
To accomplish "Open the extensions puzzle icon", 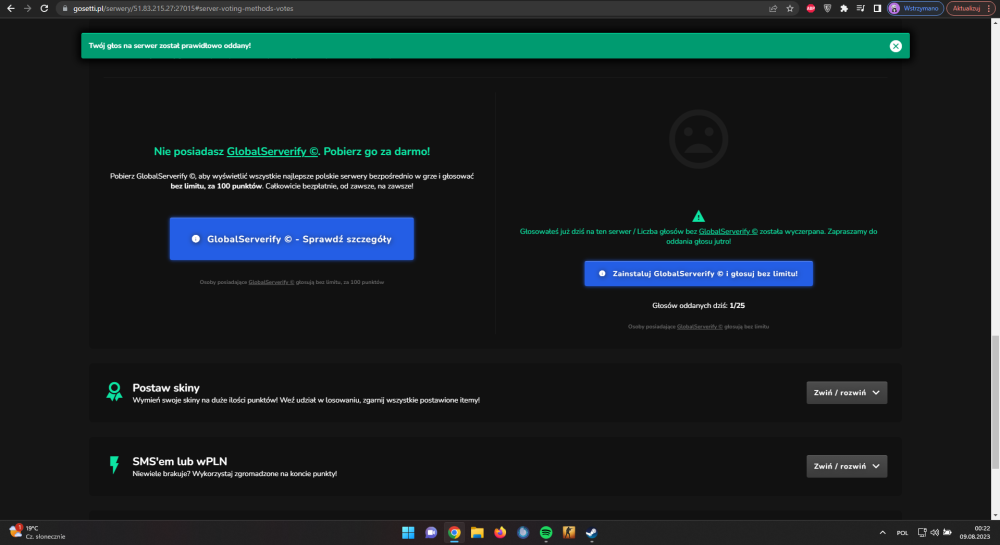I will (x=844, y=8).
